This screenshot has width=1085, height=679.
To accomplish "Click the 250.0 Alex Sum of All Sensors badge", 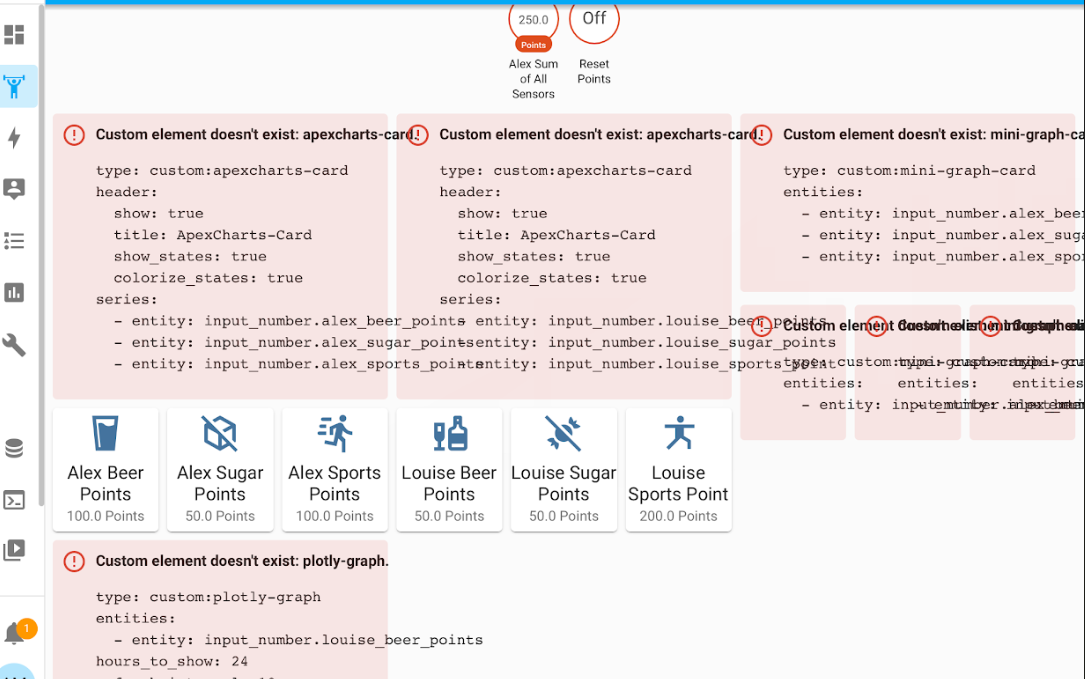I will point(533,19).
